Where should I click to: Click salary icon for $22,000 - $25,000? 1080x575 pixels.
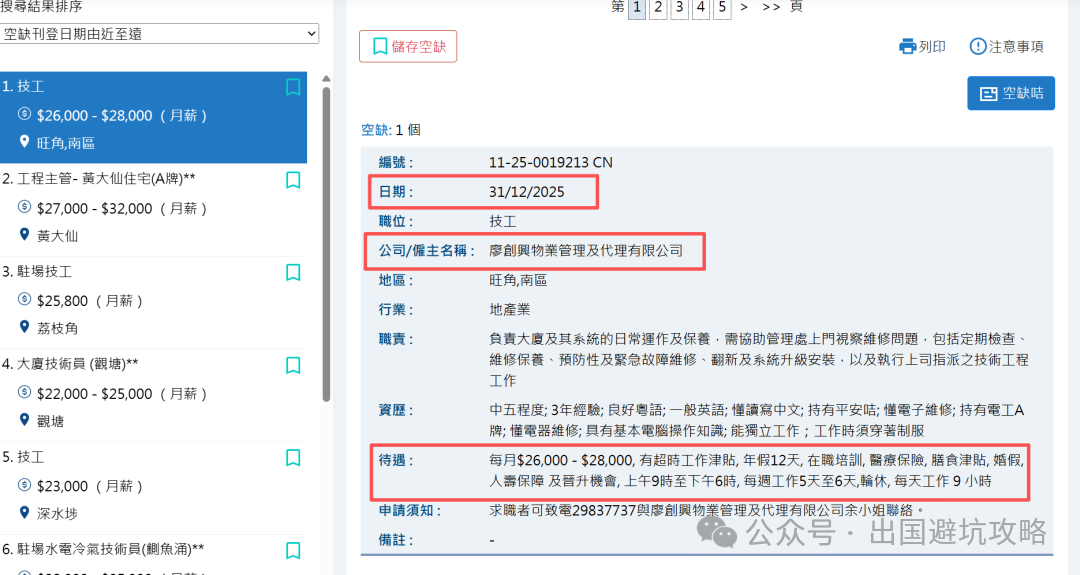click(x=24, y=392)
